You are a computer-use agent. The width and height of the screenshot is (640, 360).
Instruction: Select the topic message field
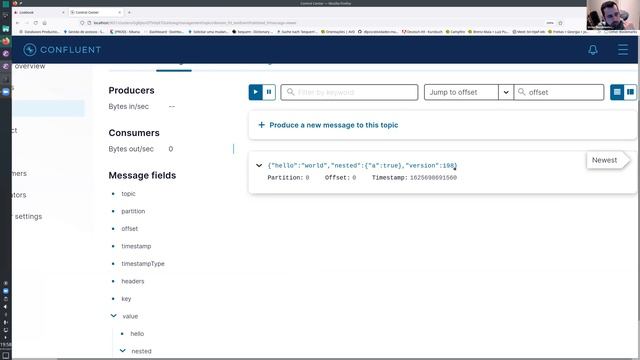pos(128,194)
